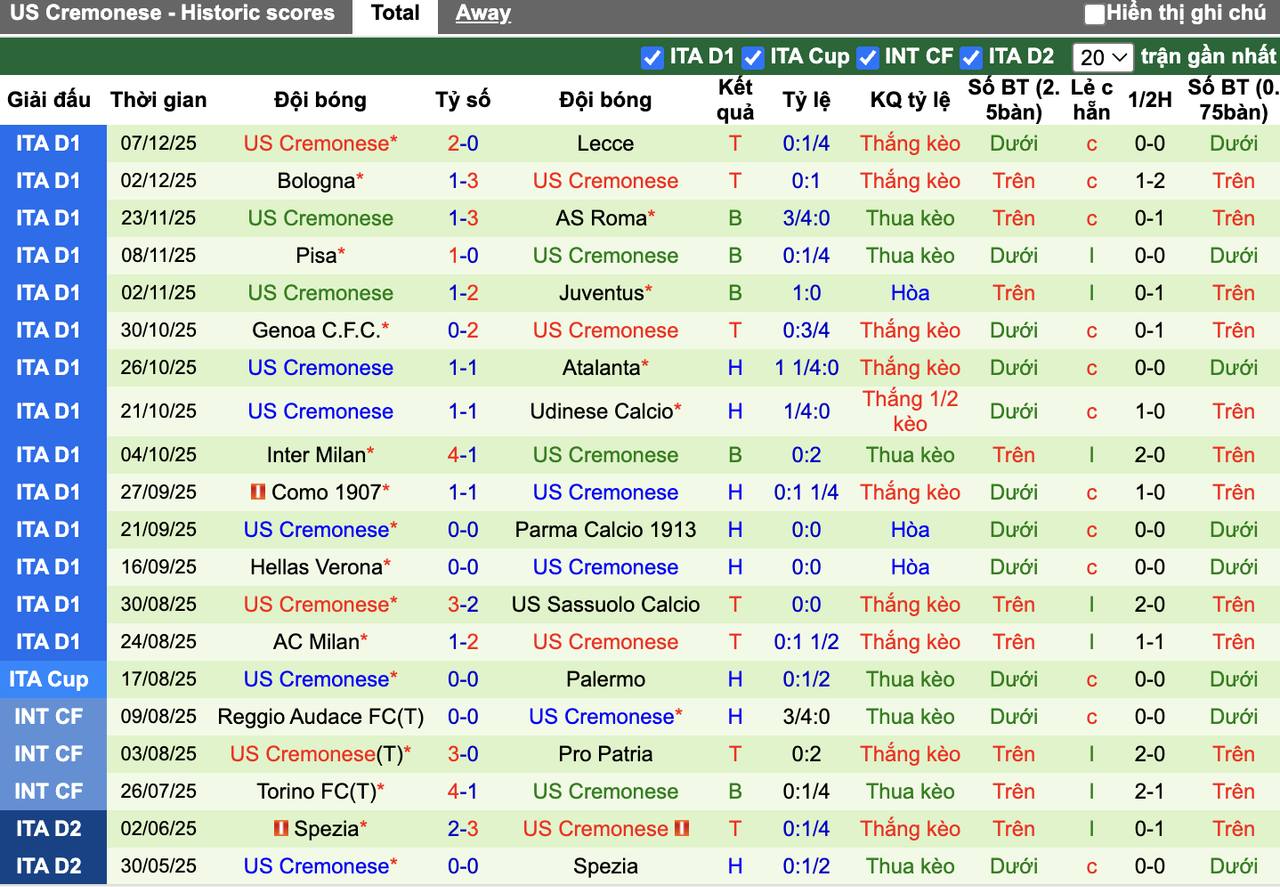Click the Thời gian column header

159,100
